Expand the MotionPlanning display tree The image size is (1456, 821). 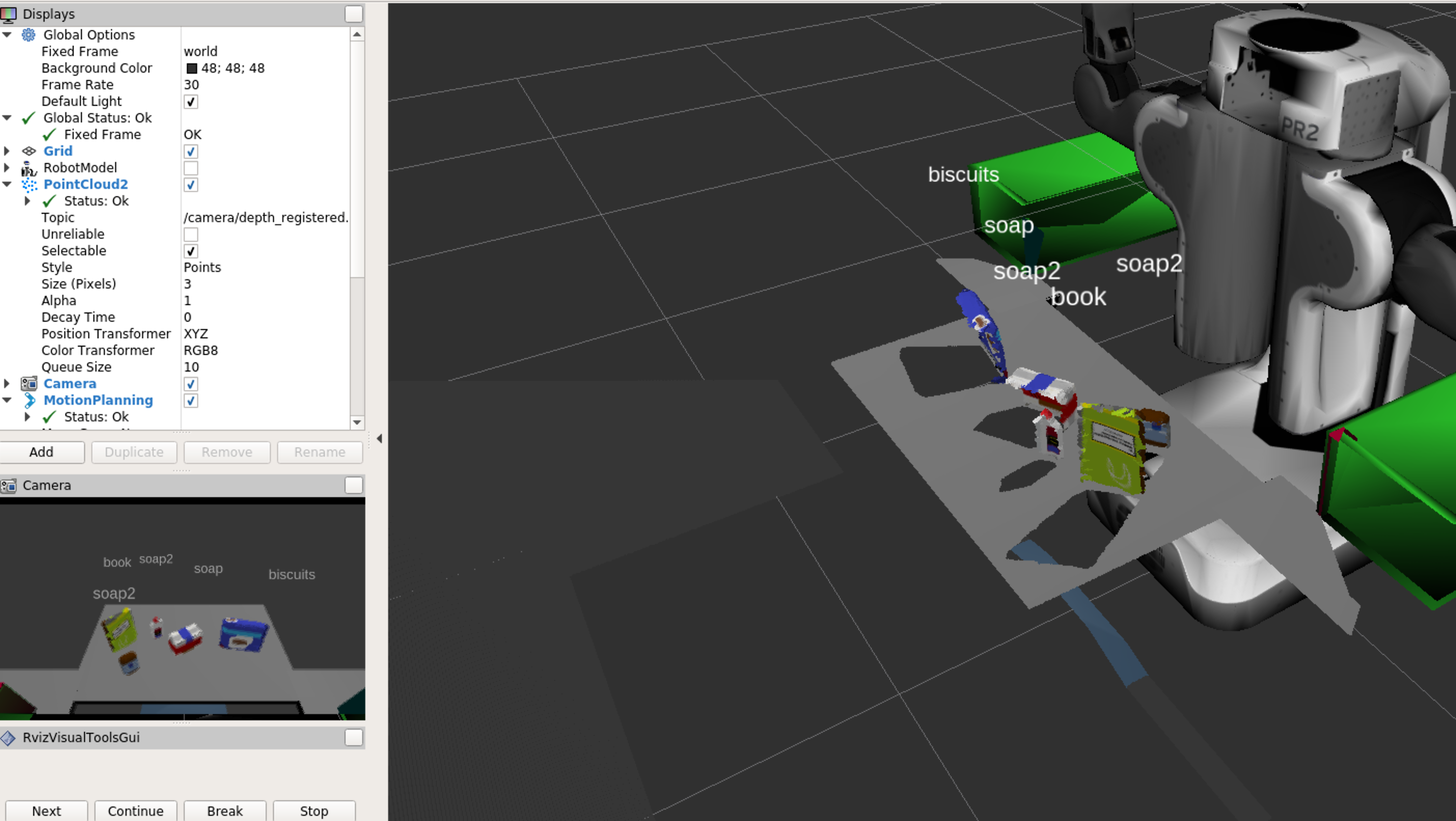(9, 400)
